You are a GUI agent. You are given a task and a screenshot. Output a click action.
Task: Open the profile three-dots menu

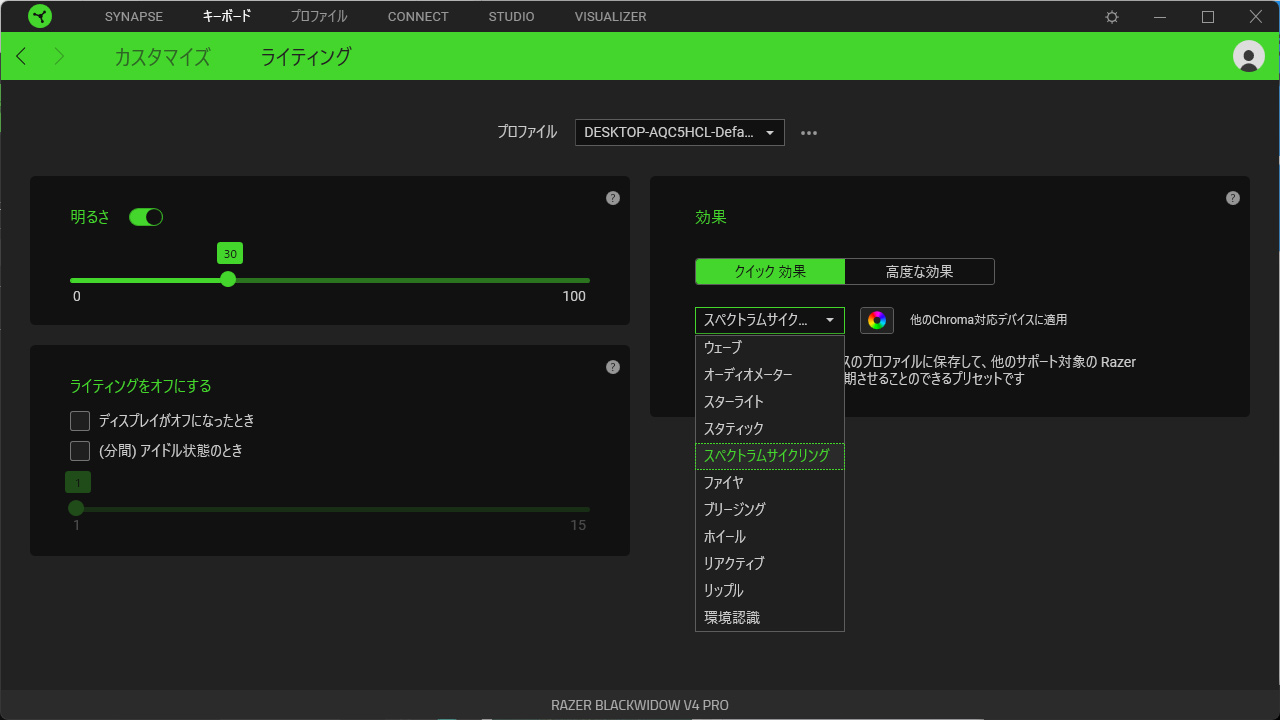(809, 133)
